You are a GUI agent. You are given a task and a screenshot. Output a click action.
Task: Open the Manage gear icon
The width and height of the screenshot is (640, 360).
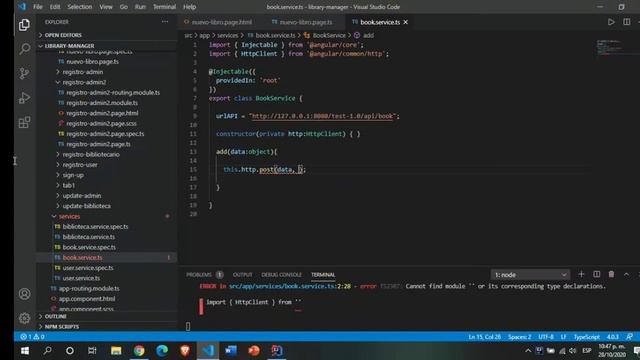(x=24, y=318)
